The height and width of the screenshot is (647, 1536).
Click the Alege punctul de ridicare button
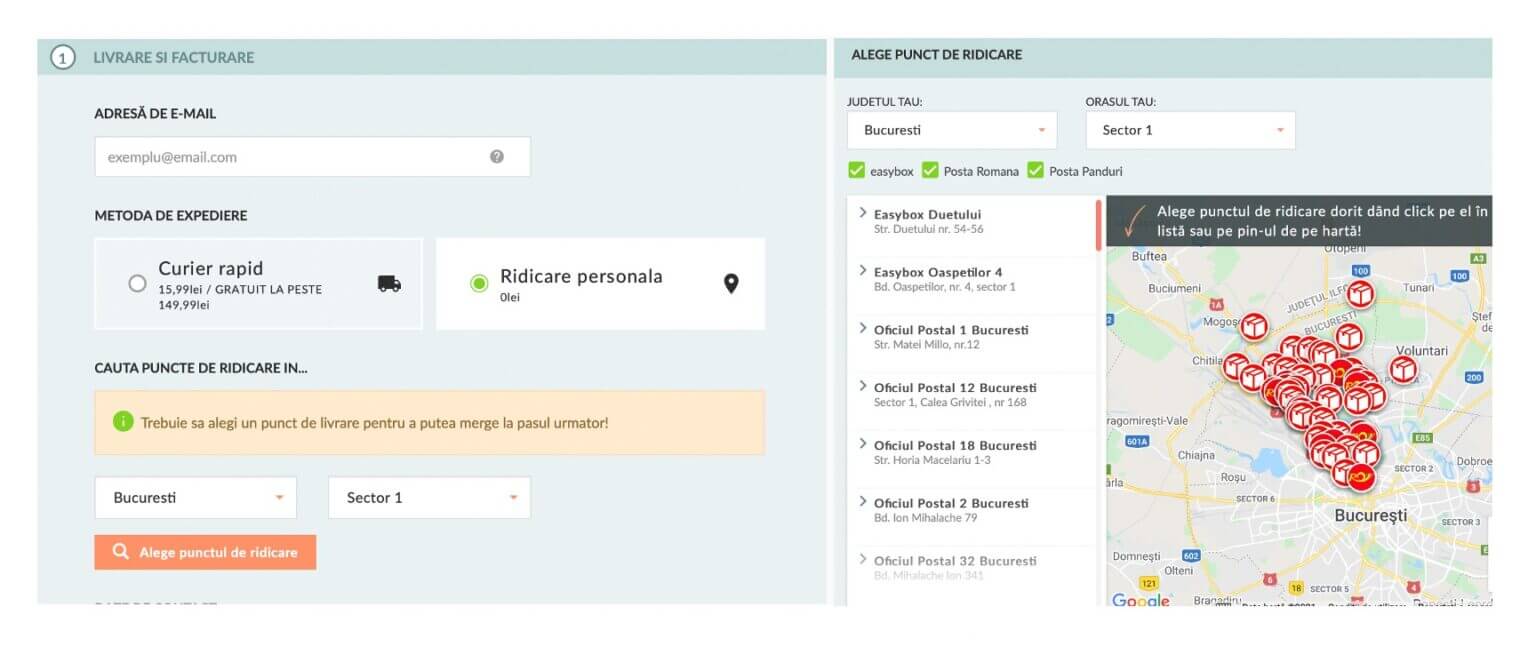205,552
